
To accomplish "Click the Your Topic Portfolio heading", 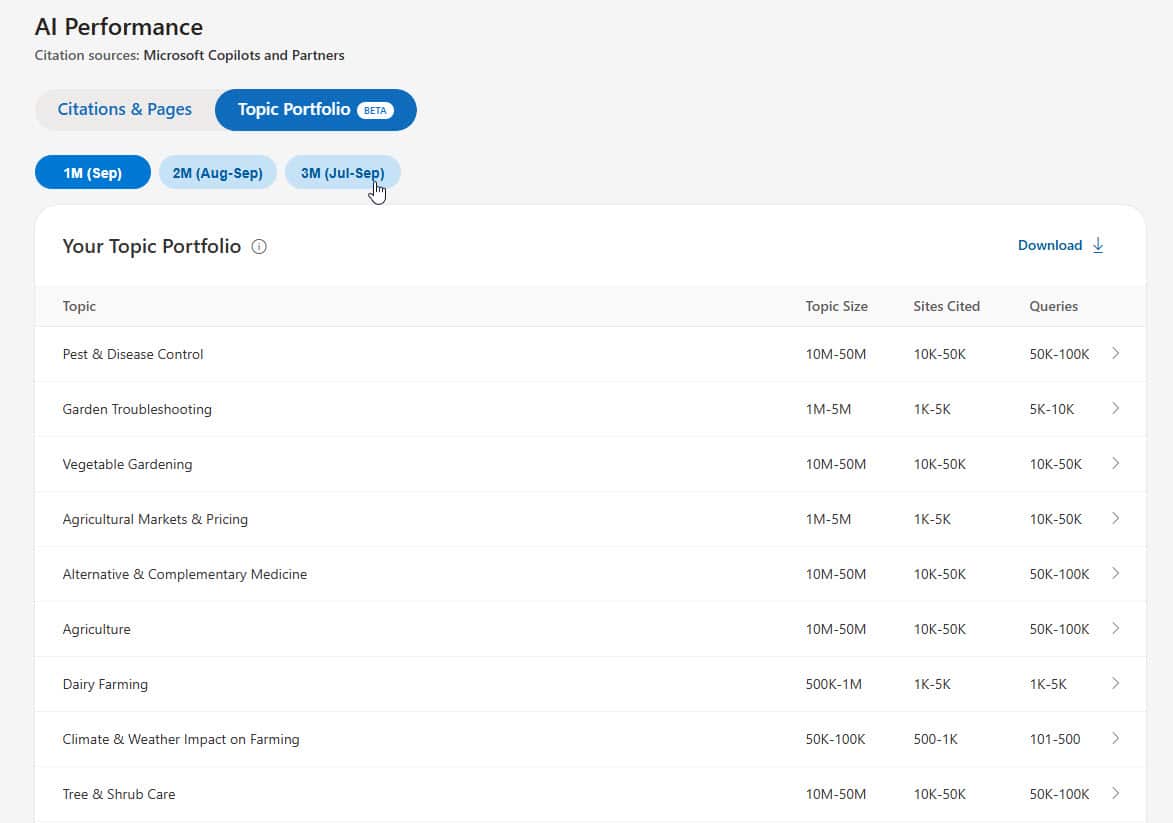I will 152,246.
